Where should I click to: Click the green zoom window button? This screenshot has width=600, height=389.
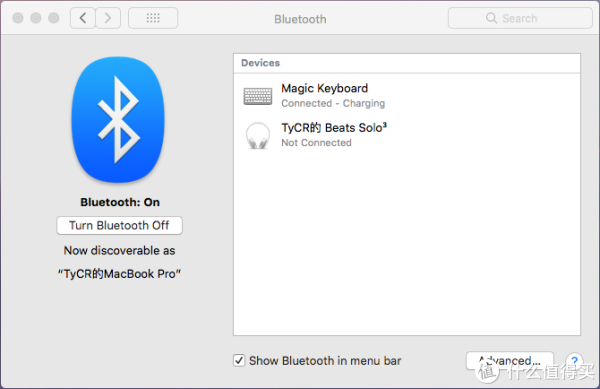54,18
